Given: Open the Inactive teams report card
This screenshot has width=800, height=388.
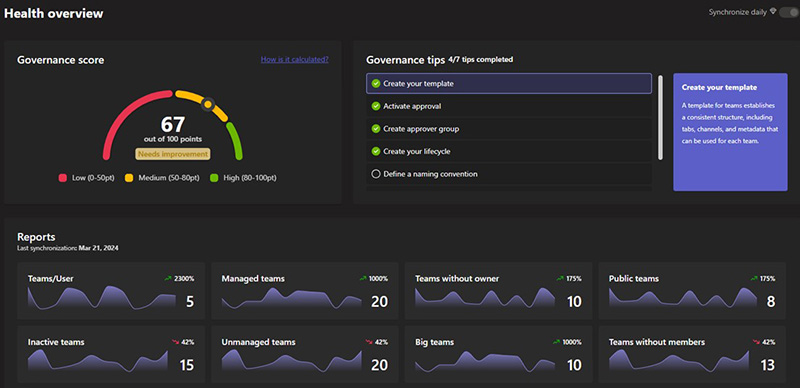Looking at the screenshot, I should pos(111,354).
